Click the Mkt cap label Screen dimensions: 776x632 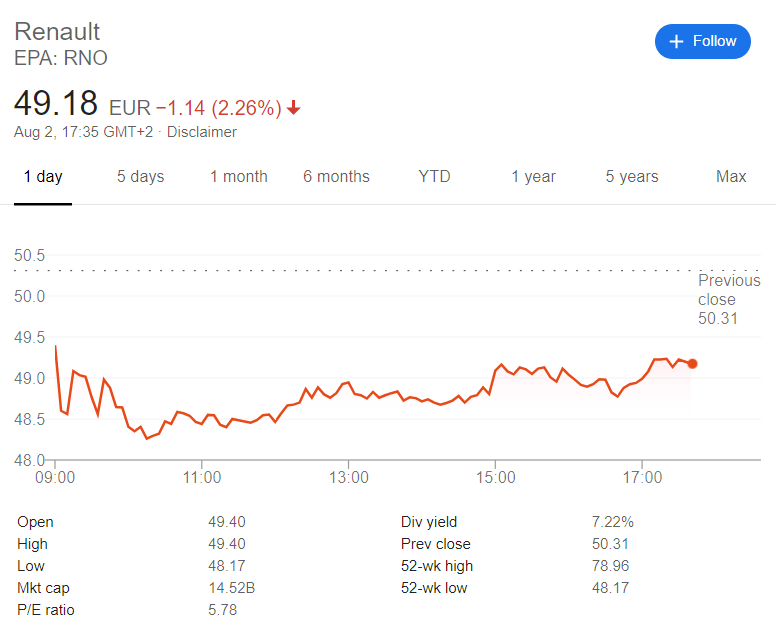(43, 588)
